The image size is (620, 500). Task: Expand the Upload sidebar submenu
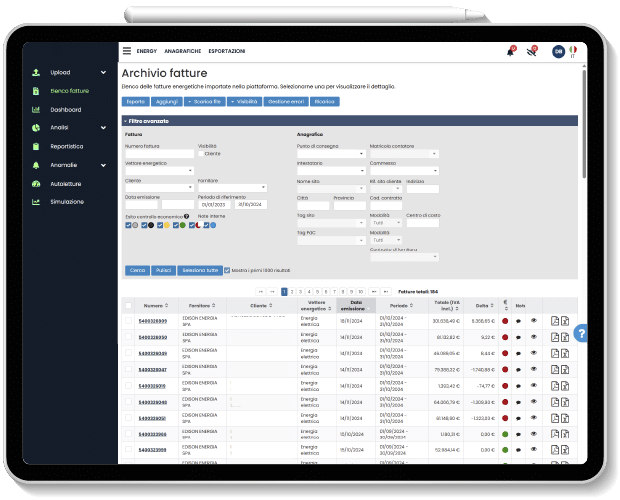pyautogui.click(x=103, y=72)
